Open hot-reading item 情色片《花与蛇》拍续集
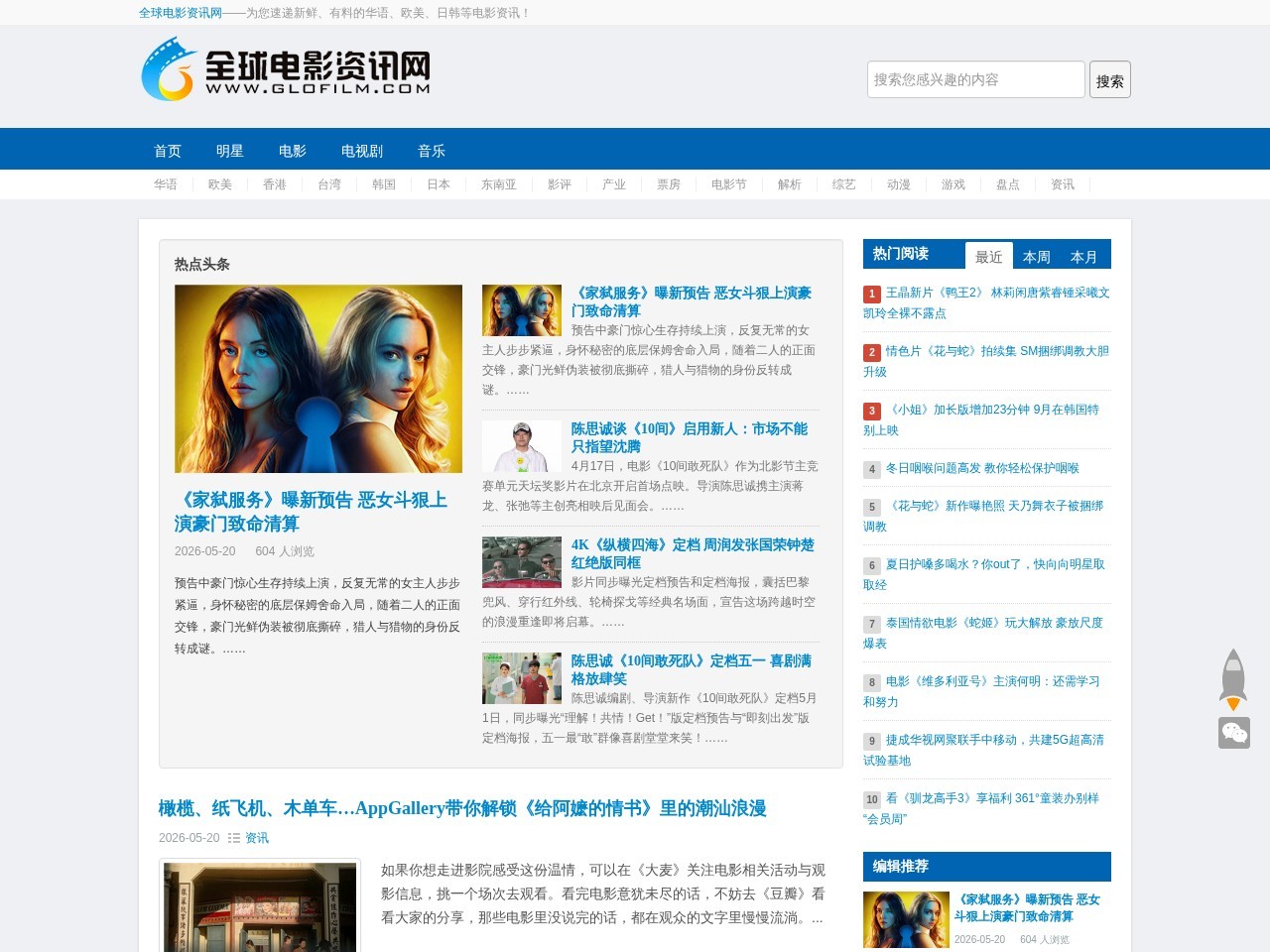The image size is (1270, 952). pyautogui.click(x=986, y=361)
